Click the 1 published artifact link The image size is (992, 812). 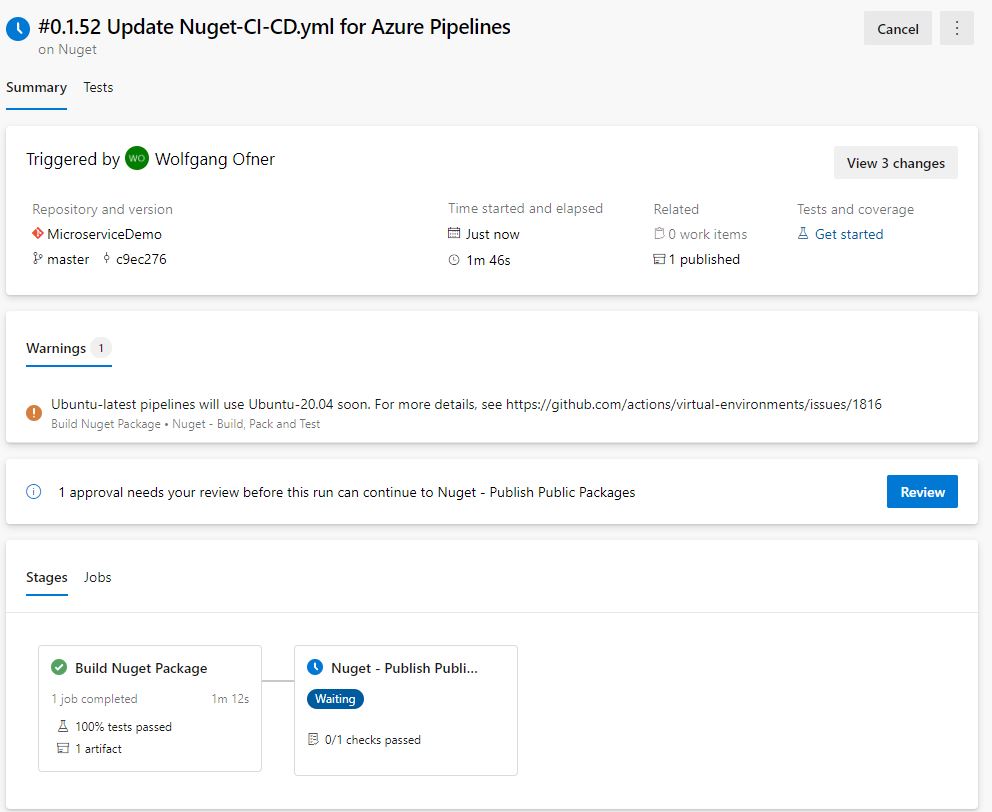704,259
